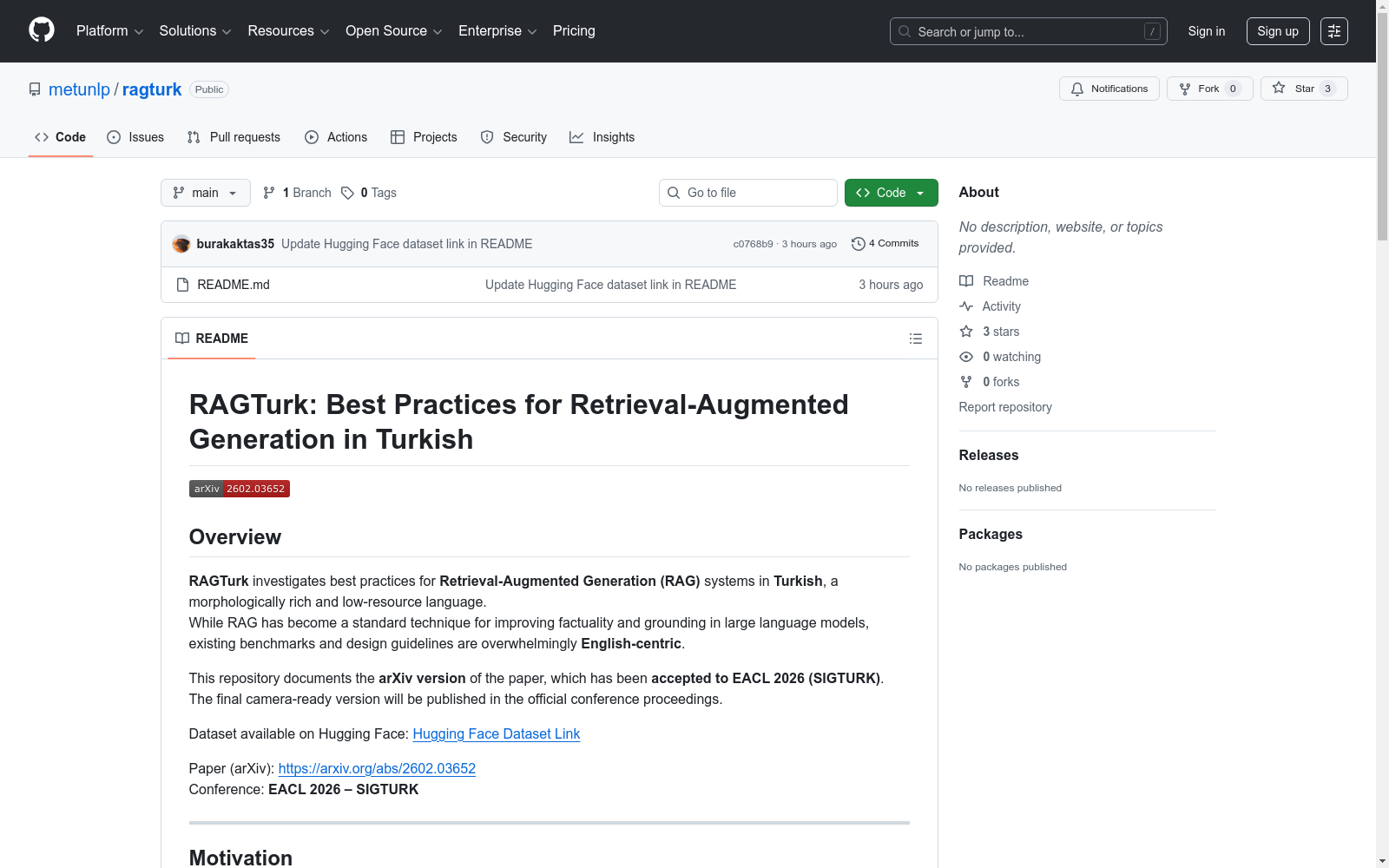Click the GitHub logo home icon
The width and height of the screenshot is (1389, 868).
point(42,30)
